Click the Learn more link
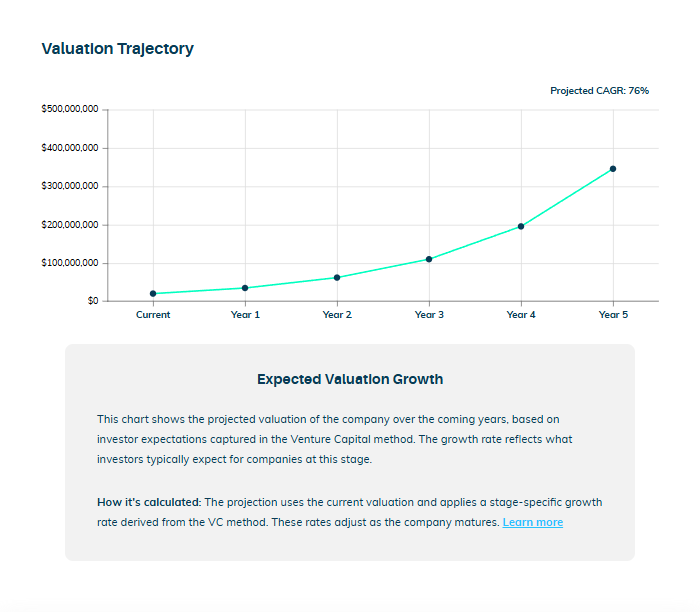 [532, 522]
